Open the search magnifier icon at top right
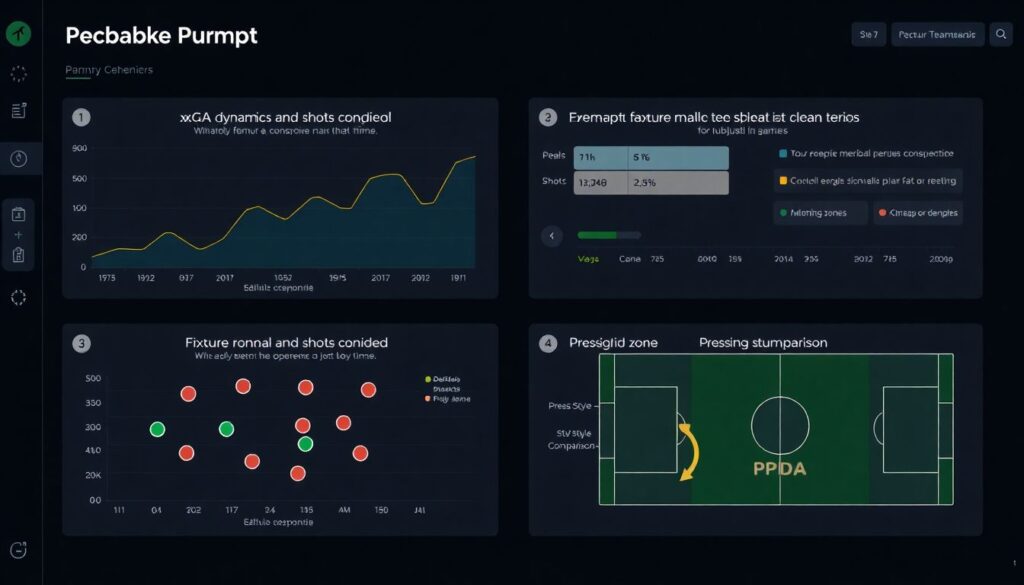This screenshot has height=585, width=1024. pyautogui.click(x=1001, y=35)
